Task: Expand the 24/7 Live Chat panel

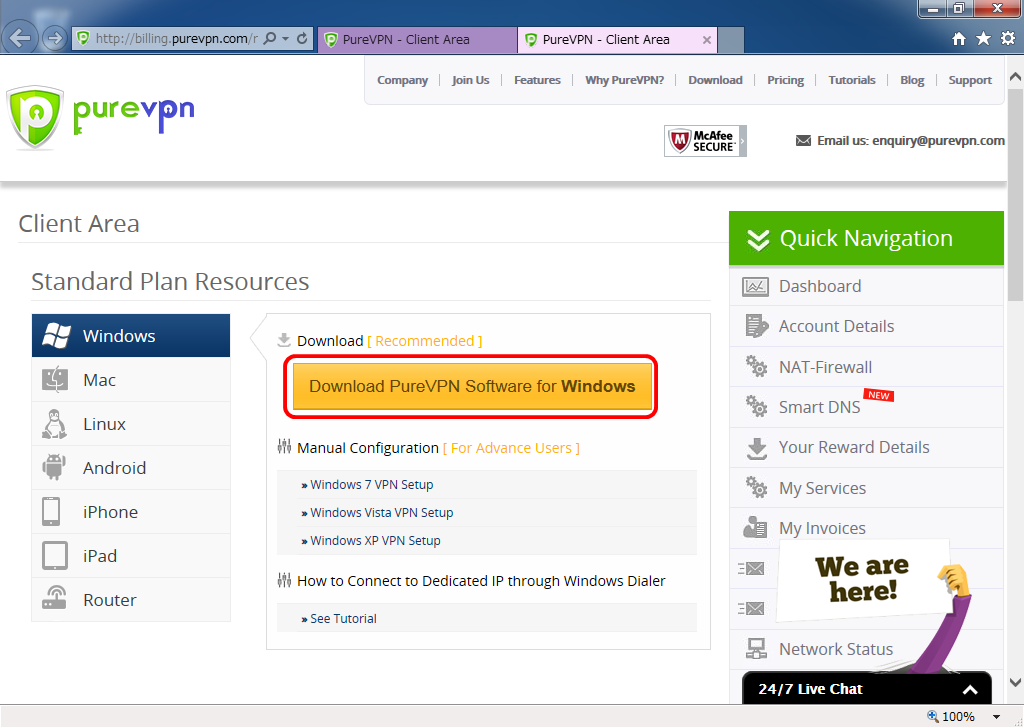Action: (x=970, y=689)
